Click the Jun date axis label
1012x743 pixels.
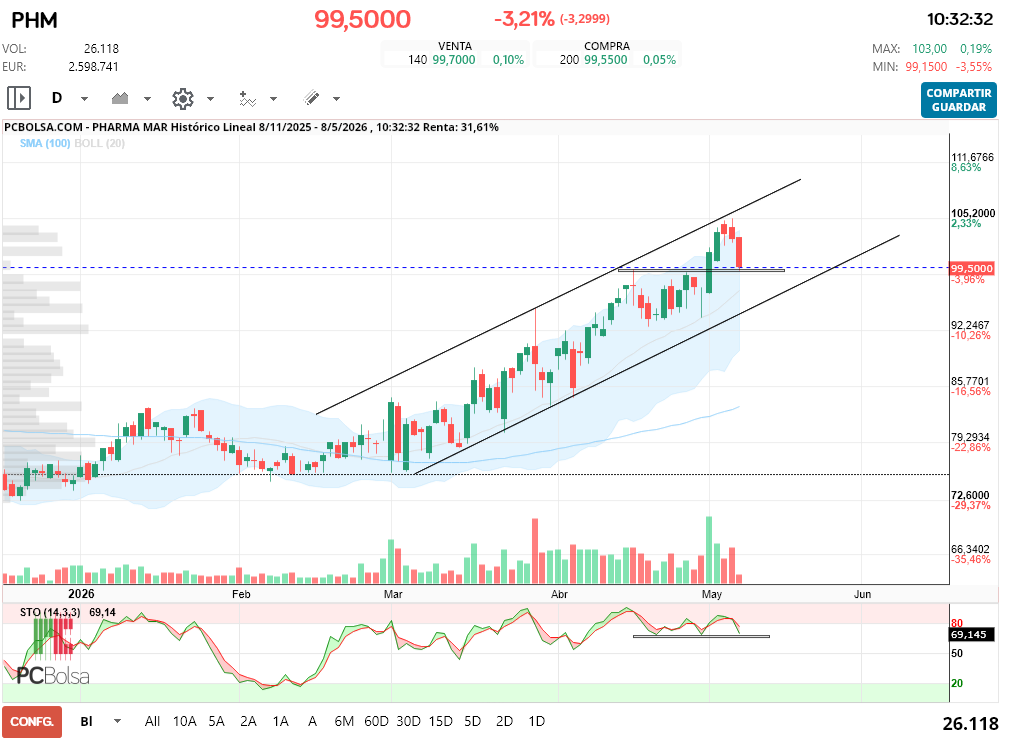[x=862, y=594]
